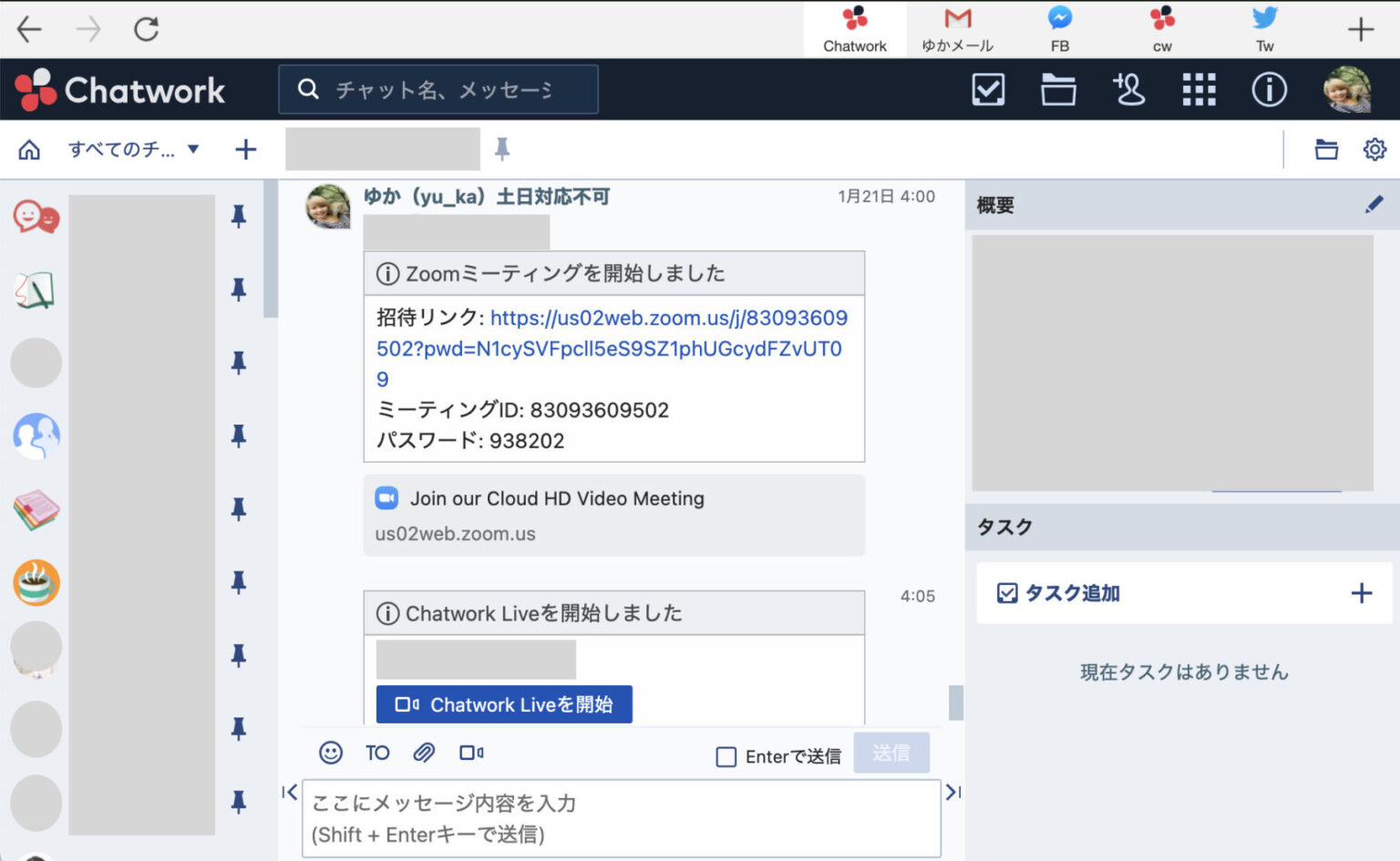Switch to the ゆかメール browser tab
1400x861 pixels.
tap(957, 29)
